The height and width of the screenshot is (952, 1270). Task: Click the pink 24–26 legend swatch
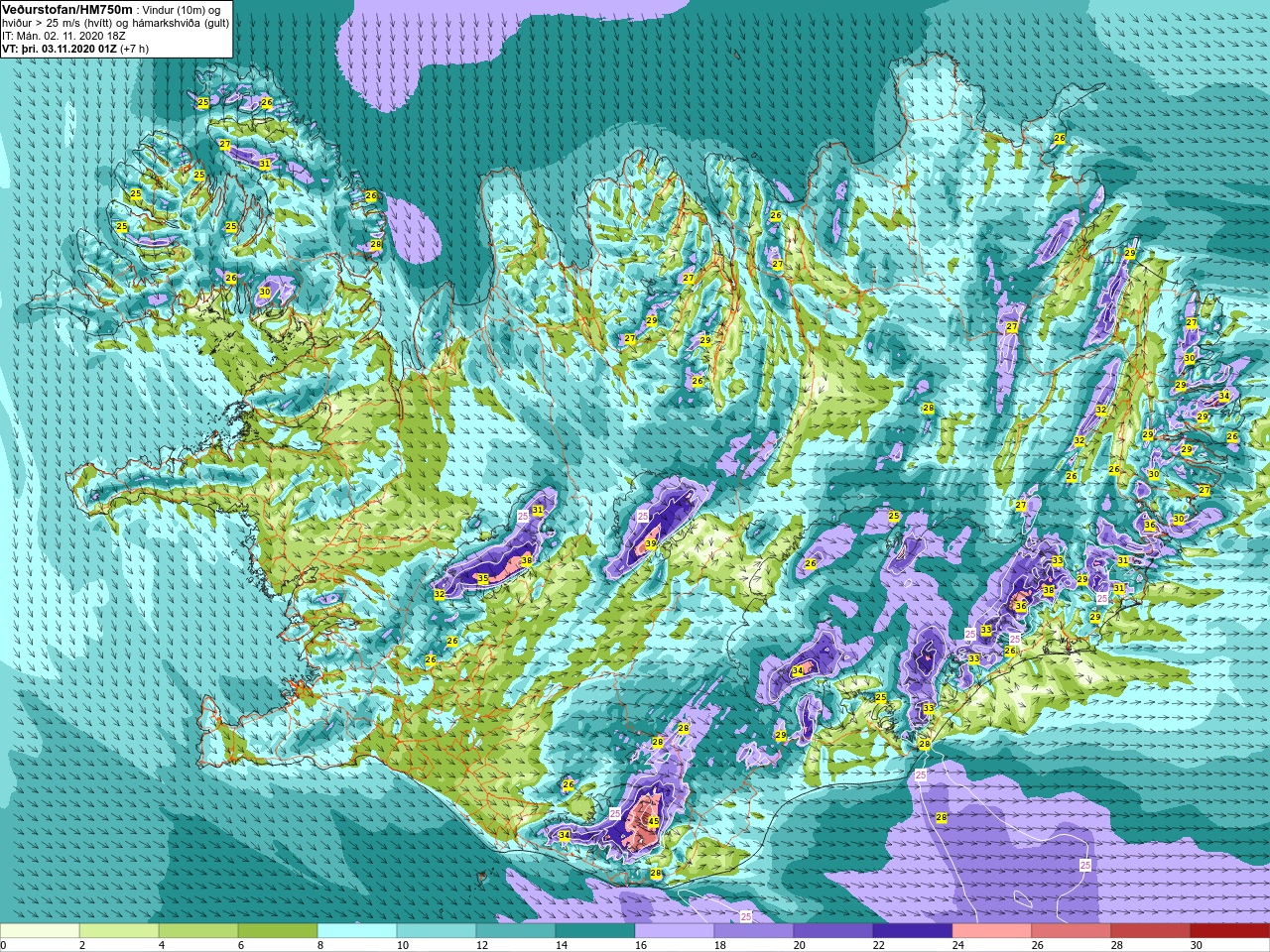point(992,931)
